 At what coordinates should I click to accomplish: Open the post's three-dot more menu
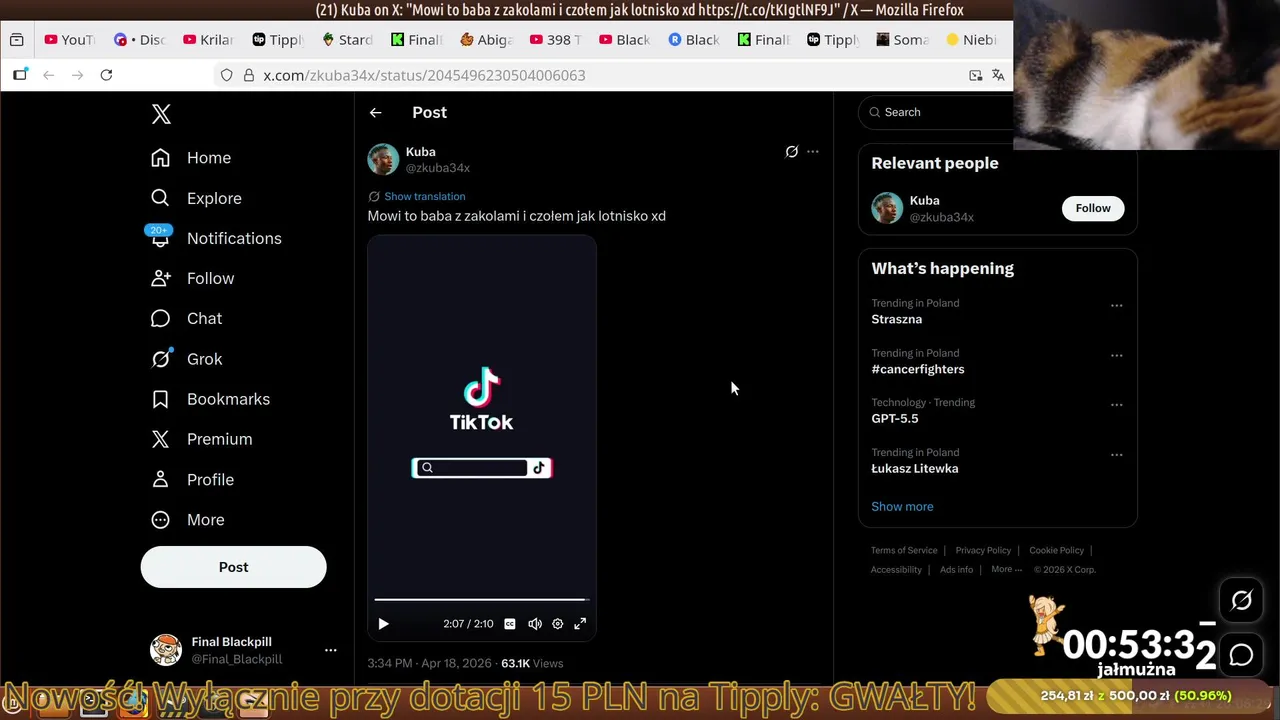point(813,152)
